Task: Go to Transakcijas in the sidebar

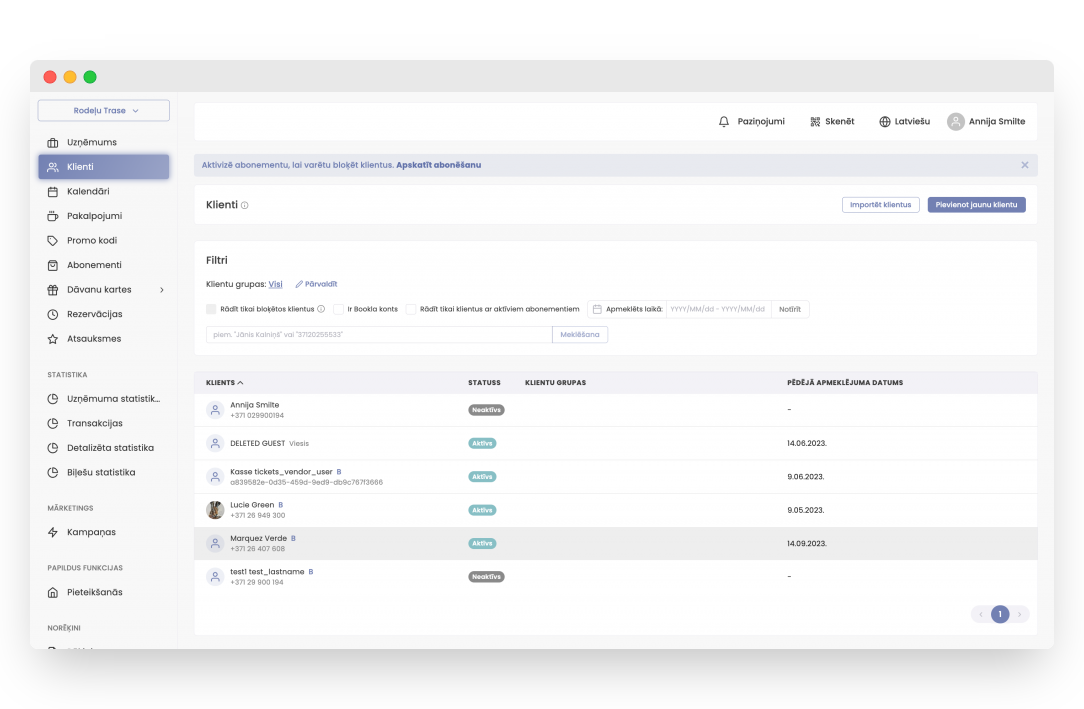Action: point(94,423)
